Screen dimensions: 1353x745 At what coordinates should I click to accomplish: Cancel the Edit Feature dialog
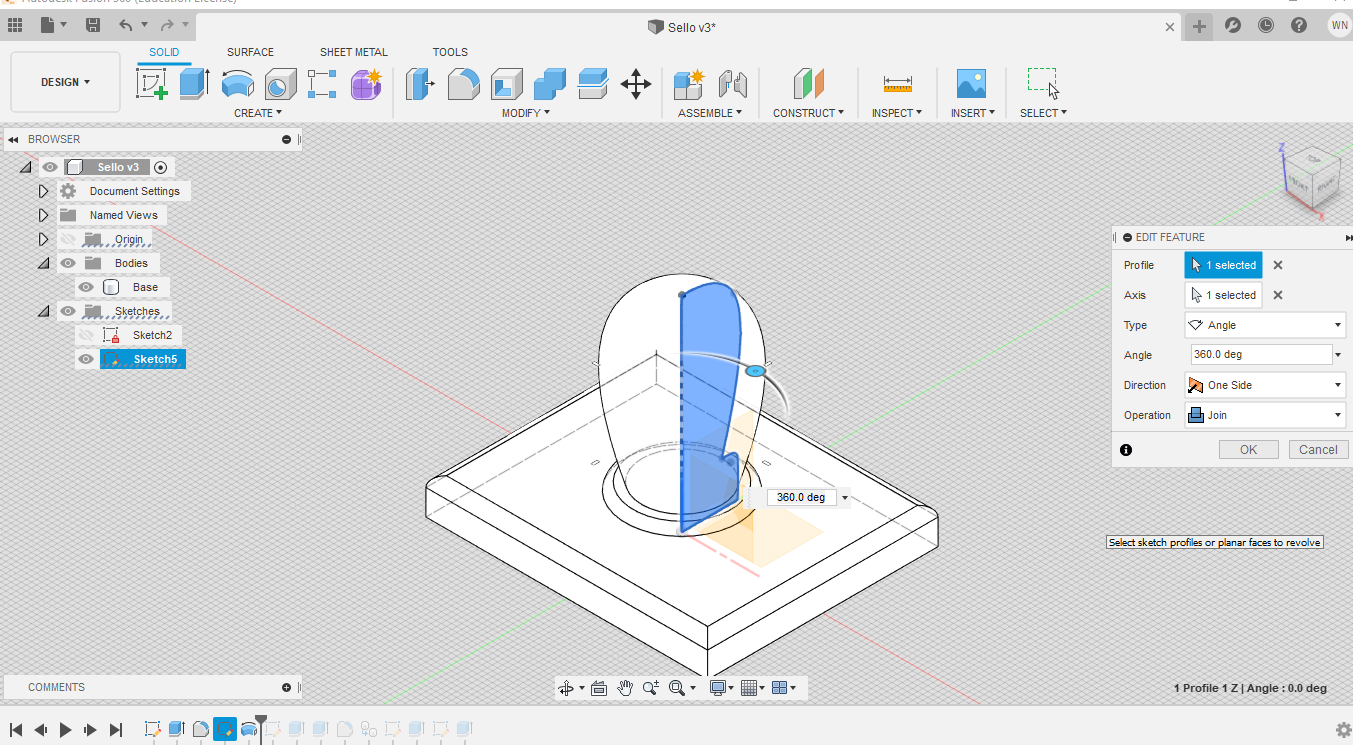1318,450
